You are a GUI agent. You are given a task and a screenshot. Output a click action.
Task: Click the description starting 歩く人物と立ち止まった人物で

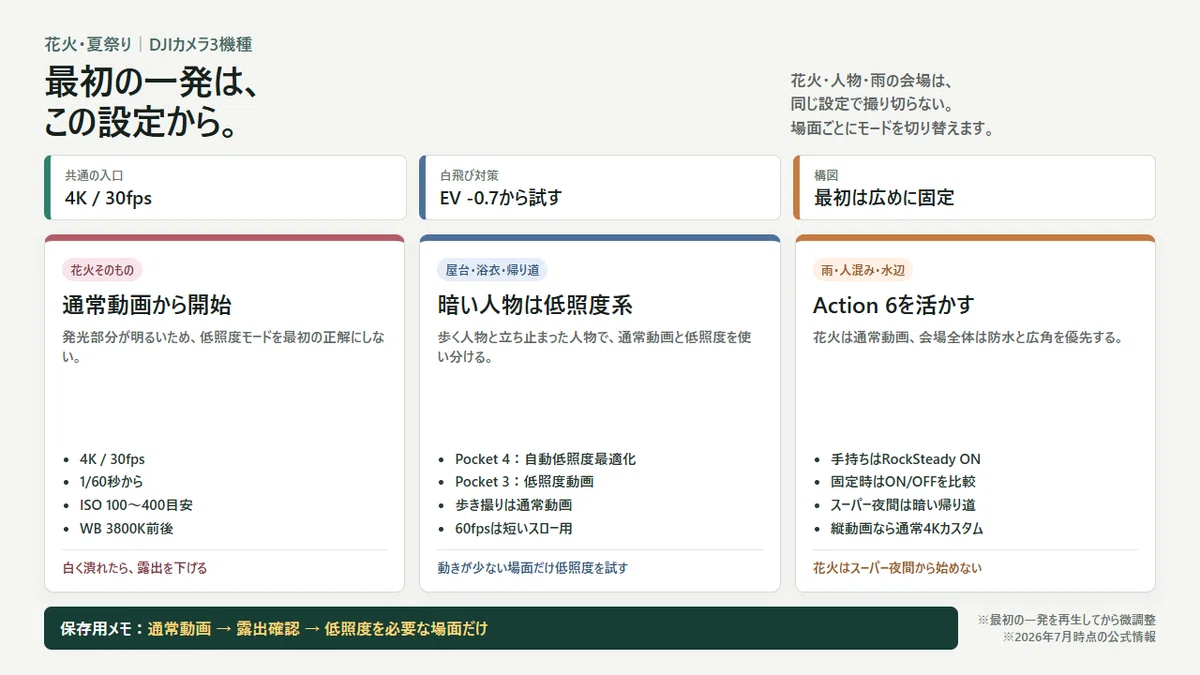click(x=594, y=347)
